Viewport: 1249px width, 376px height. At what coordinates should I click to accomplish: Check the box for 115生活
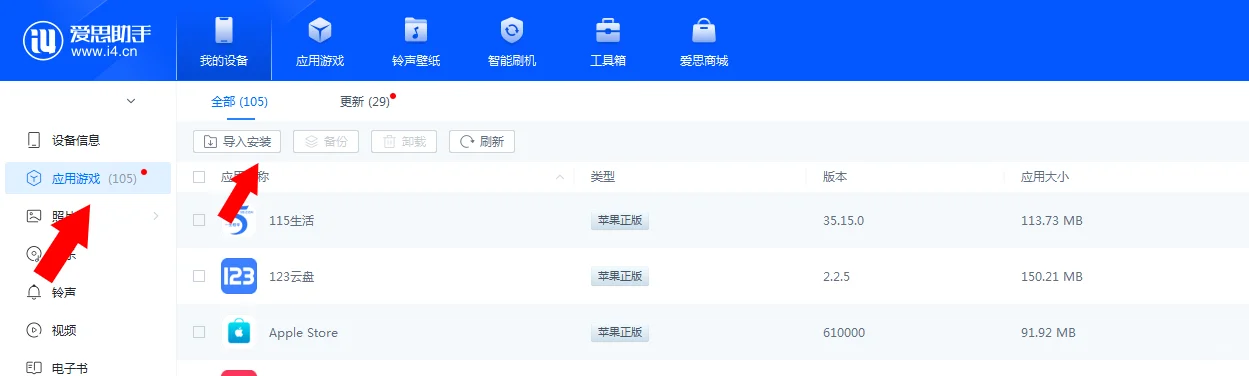click(199, 220)
